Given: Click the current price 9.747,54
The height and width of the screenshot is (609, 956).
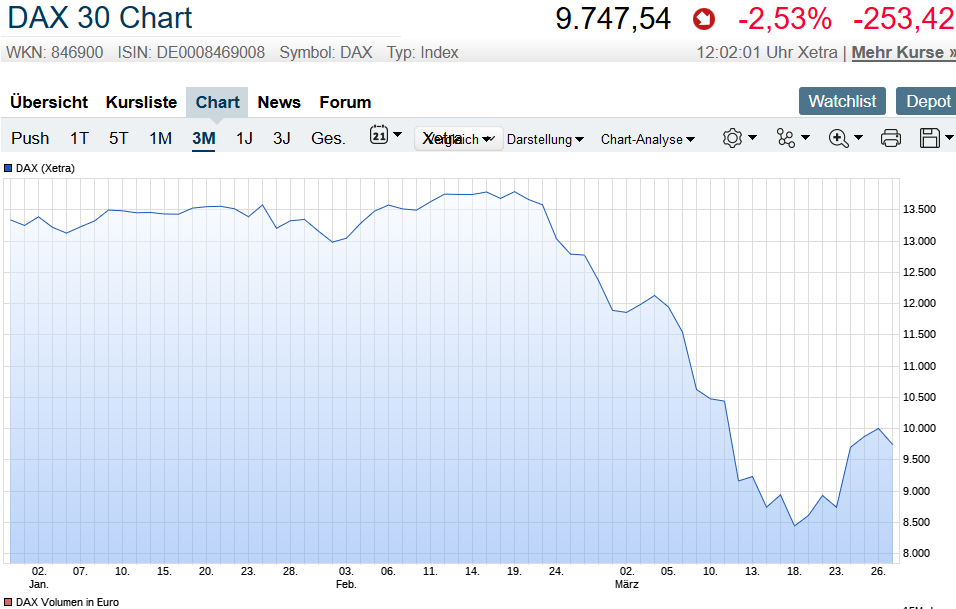Looking at the screenshot, I should point(613,19).
